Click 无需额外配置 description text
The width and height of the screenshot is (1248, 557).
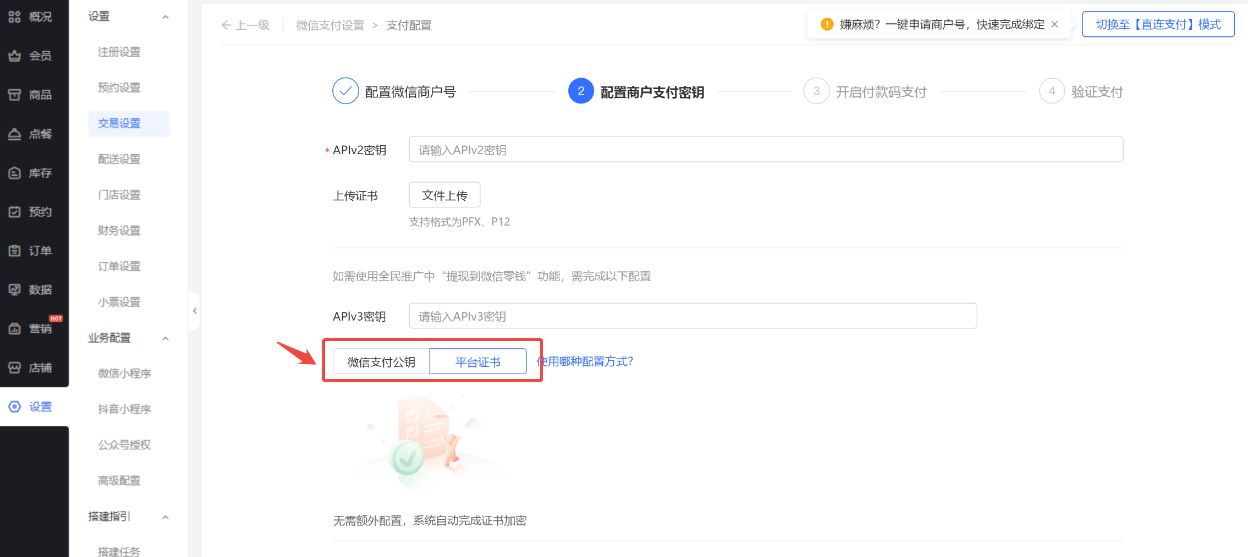pos(430,521)
